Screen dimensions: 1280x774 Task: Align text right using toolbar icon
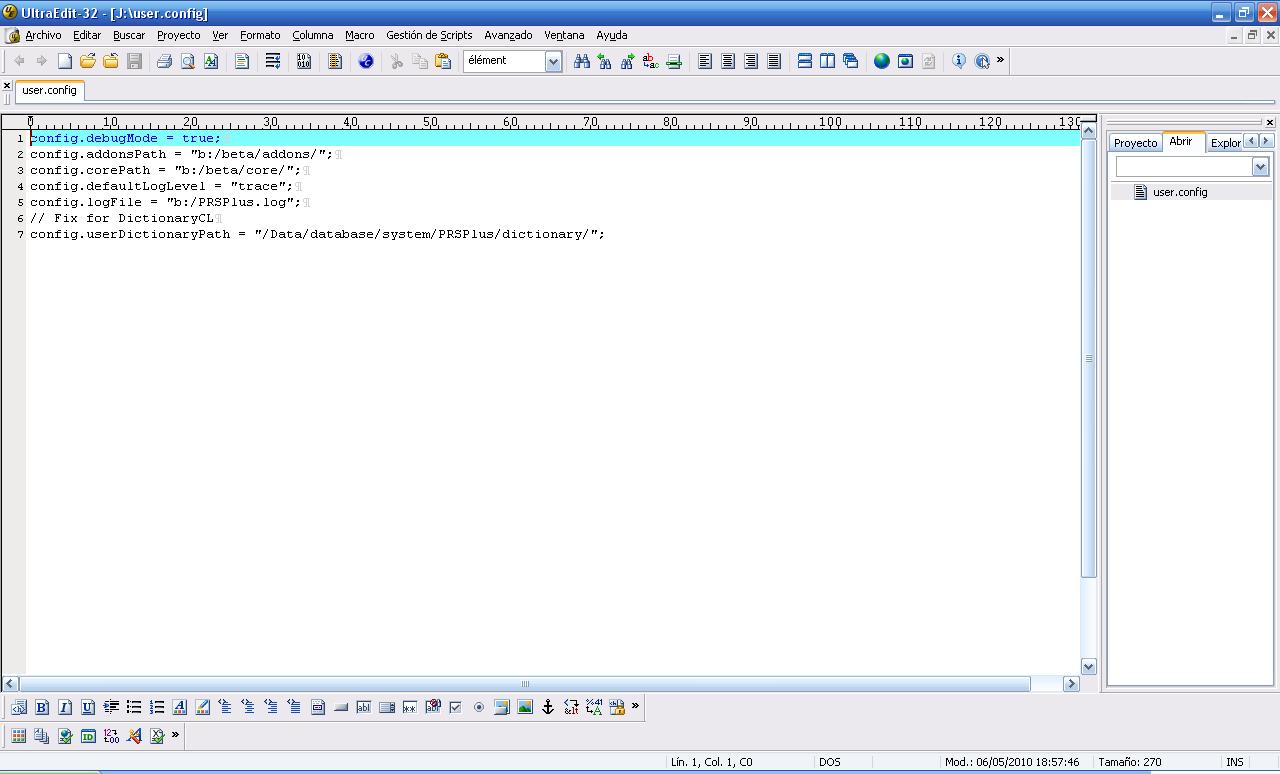[751, 61]
